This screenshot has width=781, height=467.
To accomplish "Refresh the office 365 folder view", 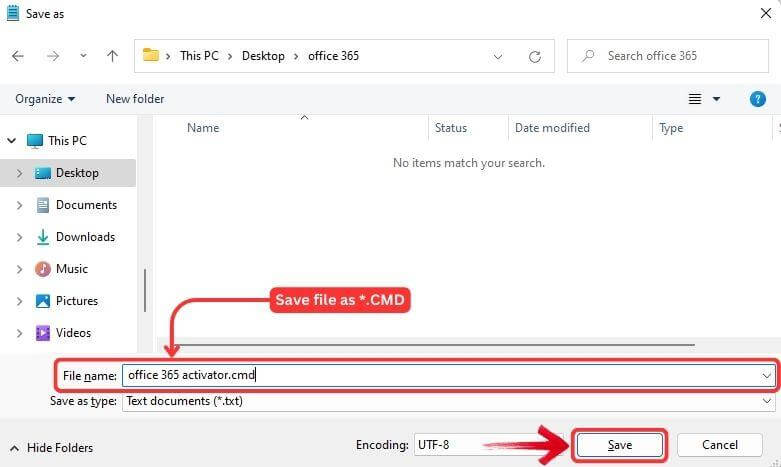I will (534, 56).
